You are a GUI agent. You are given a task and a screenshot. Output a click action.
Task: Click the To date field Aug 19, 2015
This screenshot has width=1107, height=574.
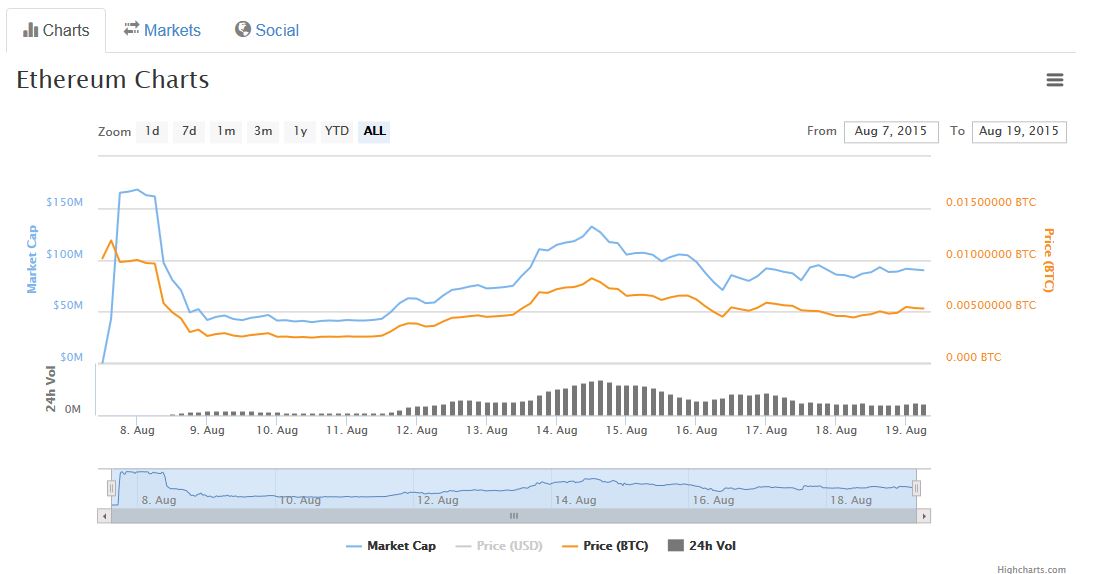pos(1019,131)
